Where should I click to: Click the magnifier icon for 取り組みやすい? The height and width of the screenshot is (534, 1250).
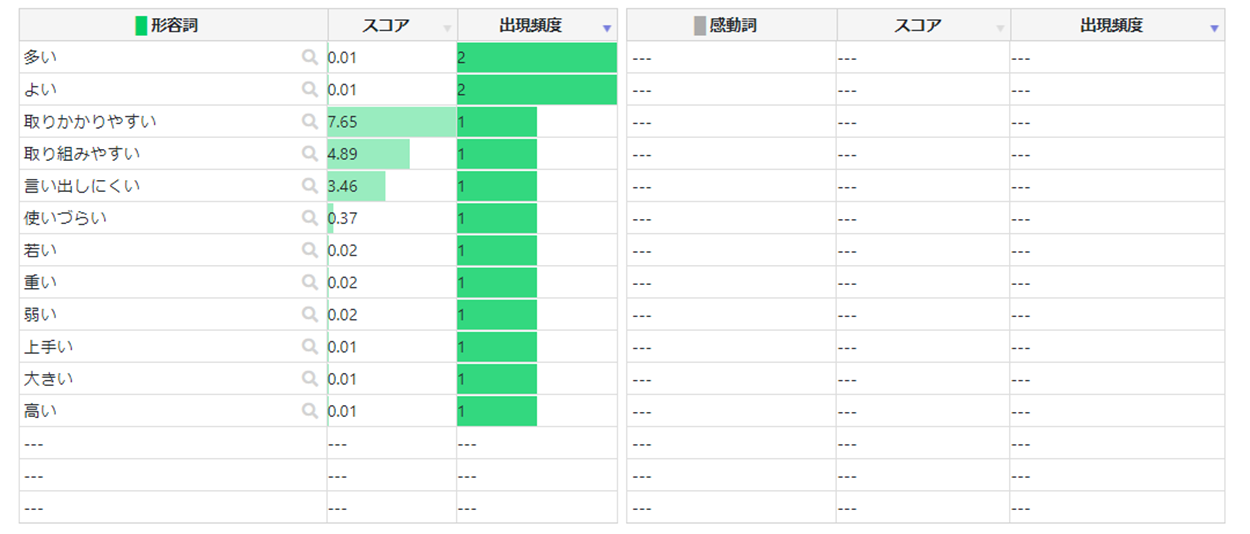click(x=310, y=154)
